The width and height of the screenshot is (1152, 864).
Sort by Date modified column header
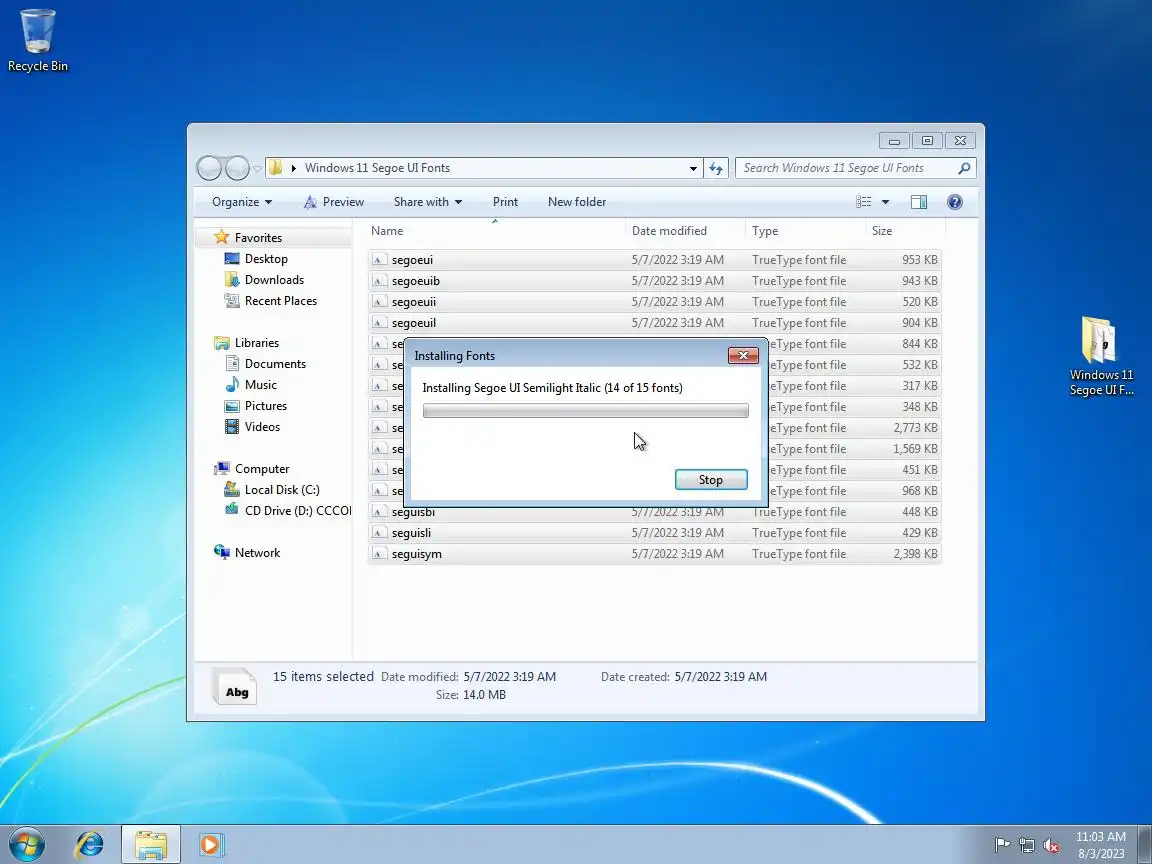pos(669,231)
